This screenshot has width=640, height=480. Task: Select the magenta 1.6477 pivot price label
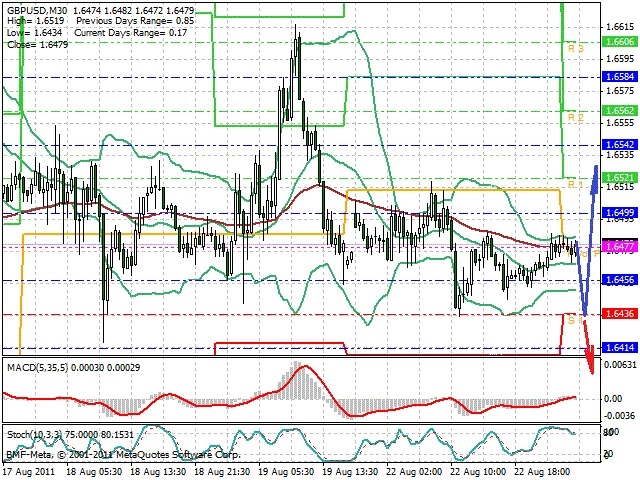point(620,247)
